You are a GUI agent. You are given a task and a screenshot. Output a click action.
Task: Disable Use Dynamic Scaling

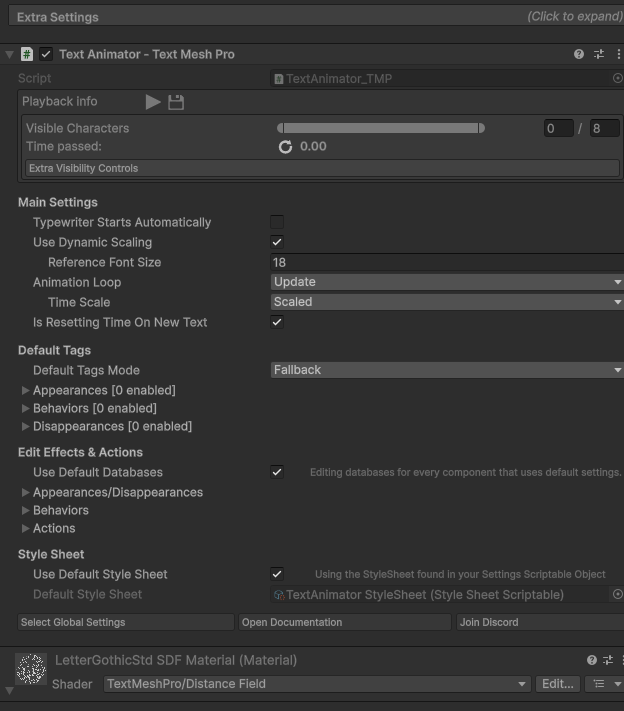[x=277, y=242]
